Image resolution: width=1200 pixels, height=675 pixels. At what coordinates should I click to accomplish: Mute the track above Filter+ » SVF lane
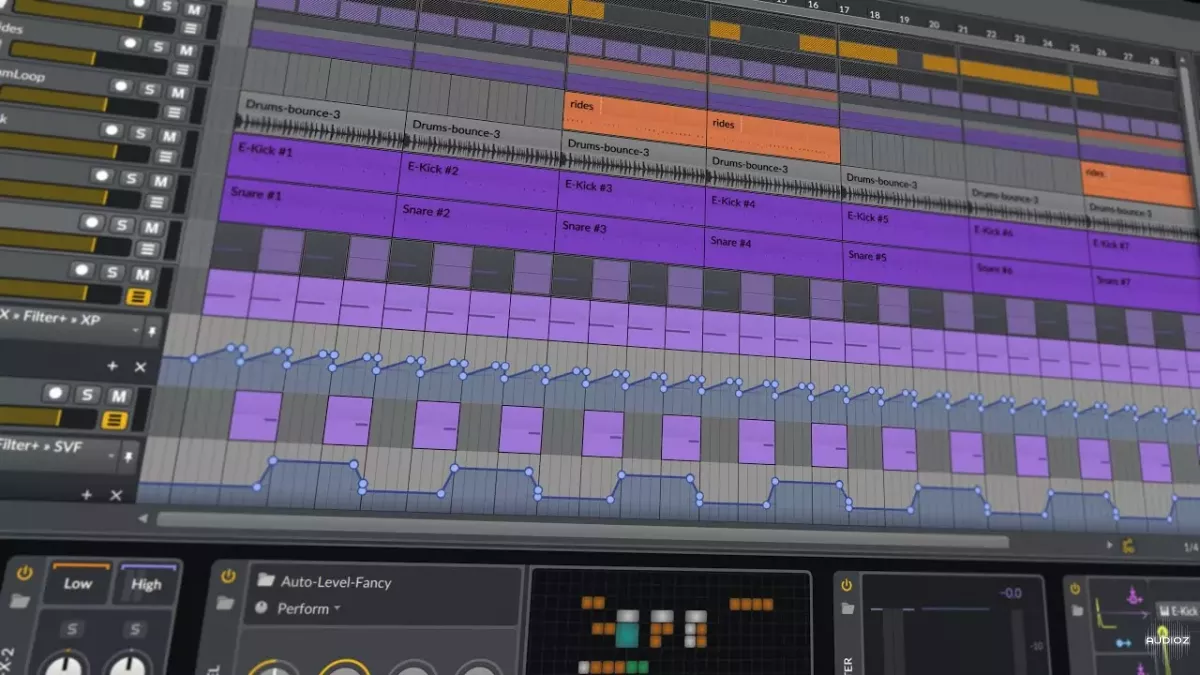coord(119,395)
